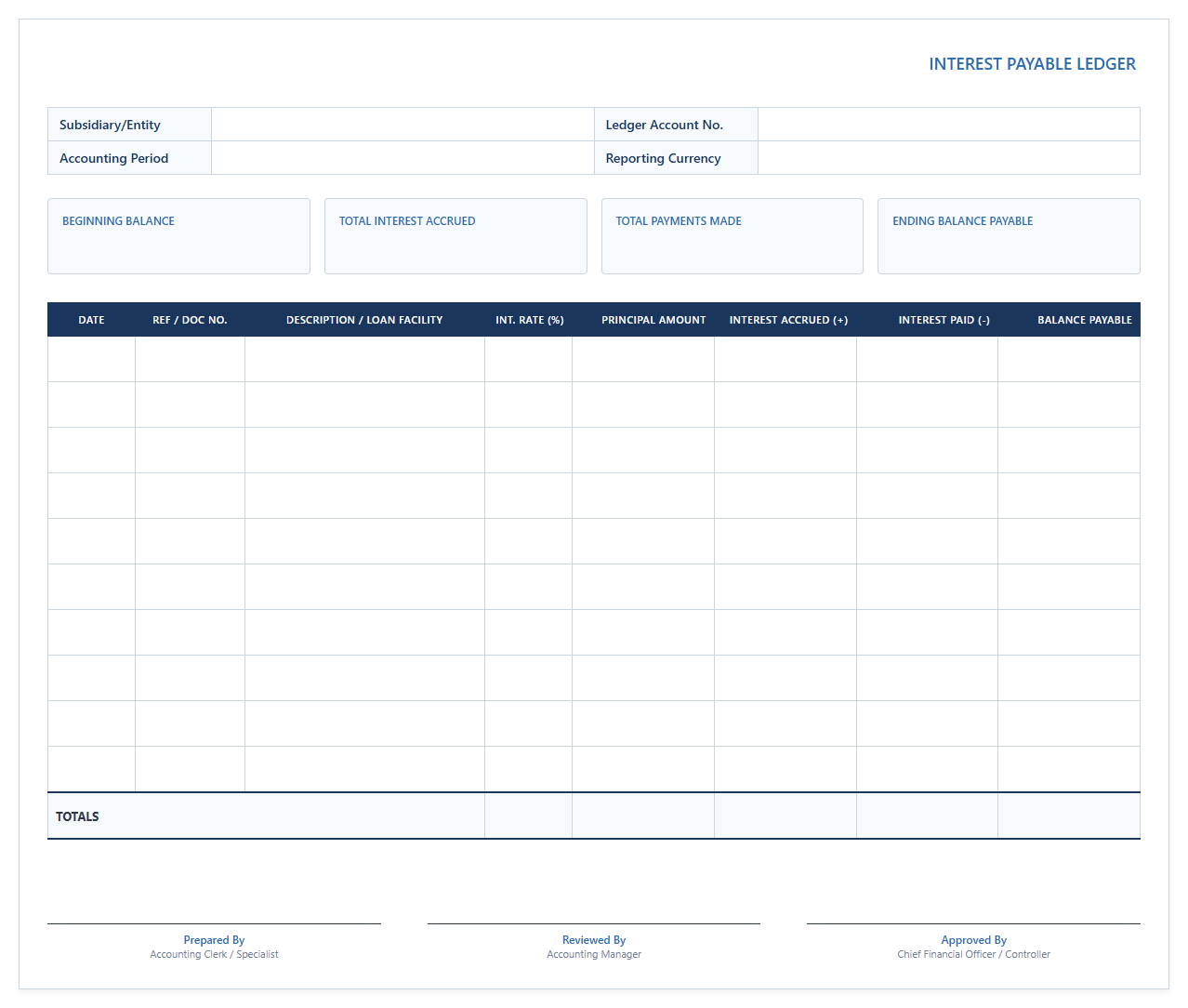Select the Ending Balance Payable summary box
This screenshot has width=1188, height=1008.
[1009, 236]
